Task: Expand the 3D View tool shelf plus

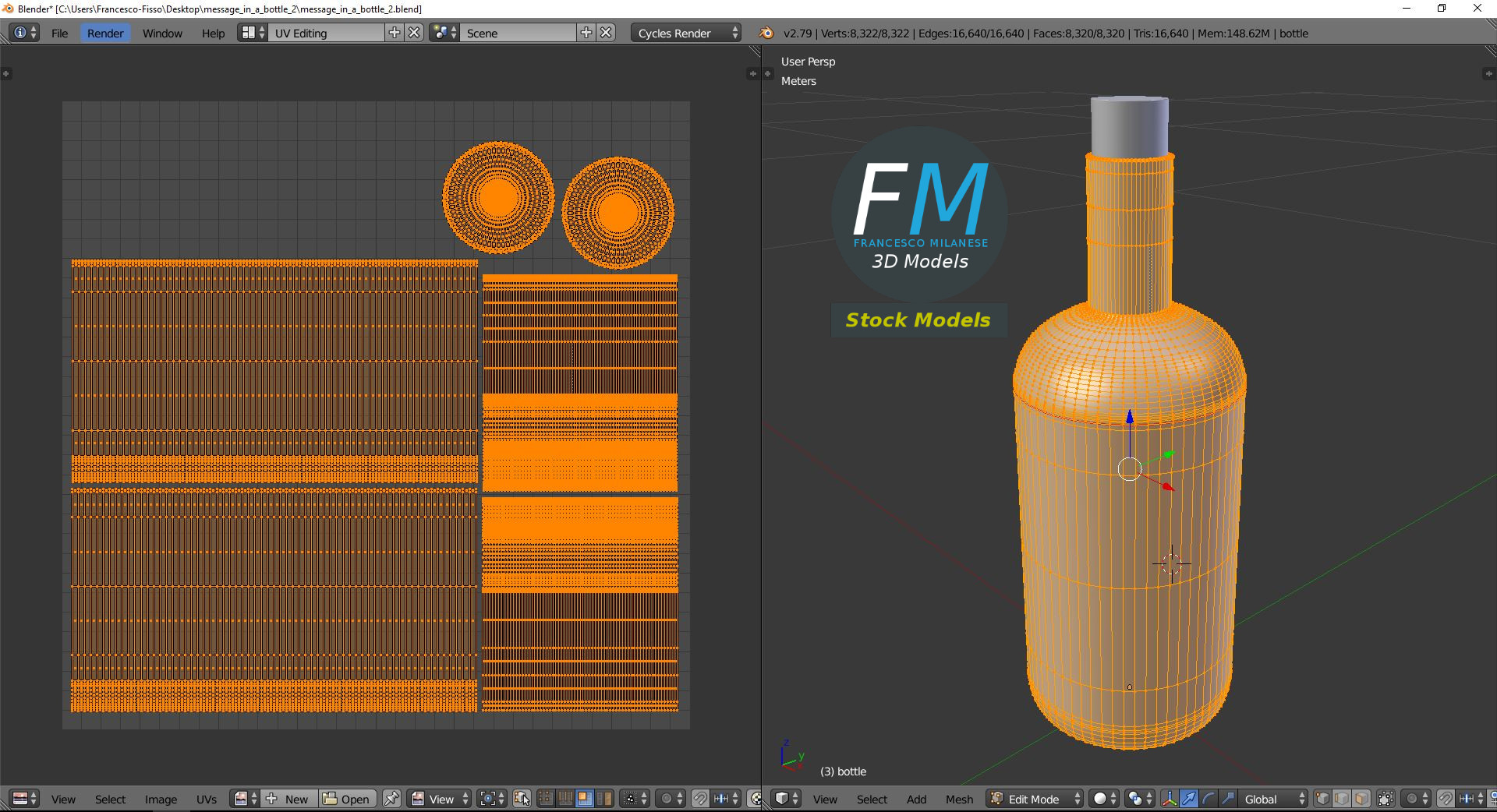Action: (768, 73)
